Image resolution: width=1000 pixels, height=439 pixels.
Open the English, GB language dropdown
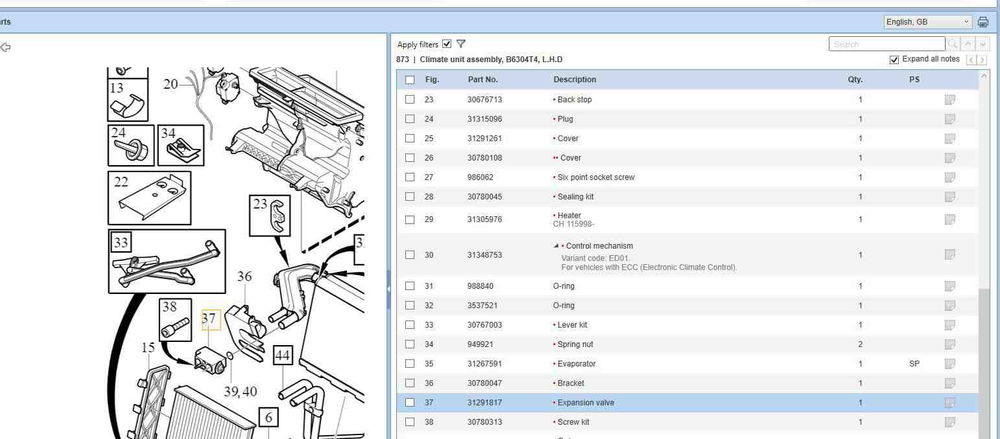[x=927, y=21]
